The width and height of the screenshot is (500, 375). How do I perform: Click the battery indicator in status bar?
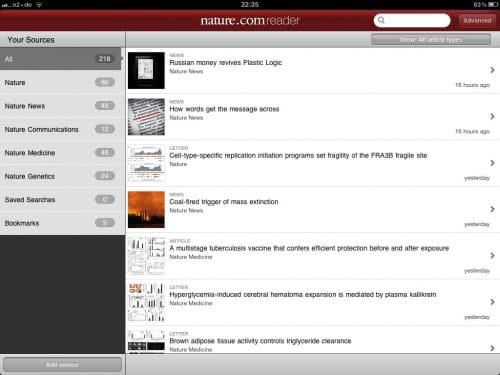click(x=493, y=4)
